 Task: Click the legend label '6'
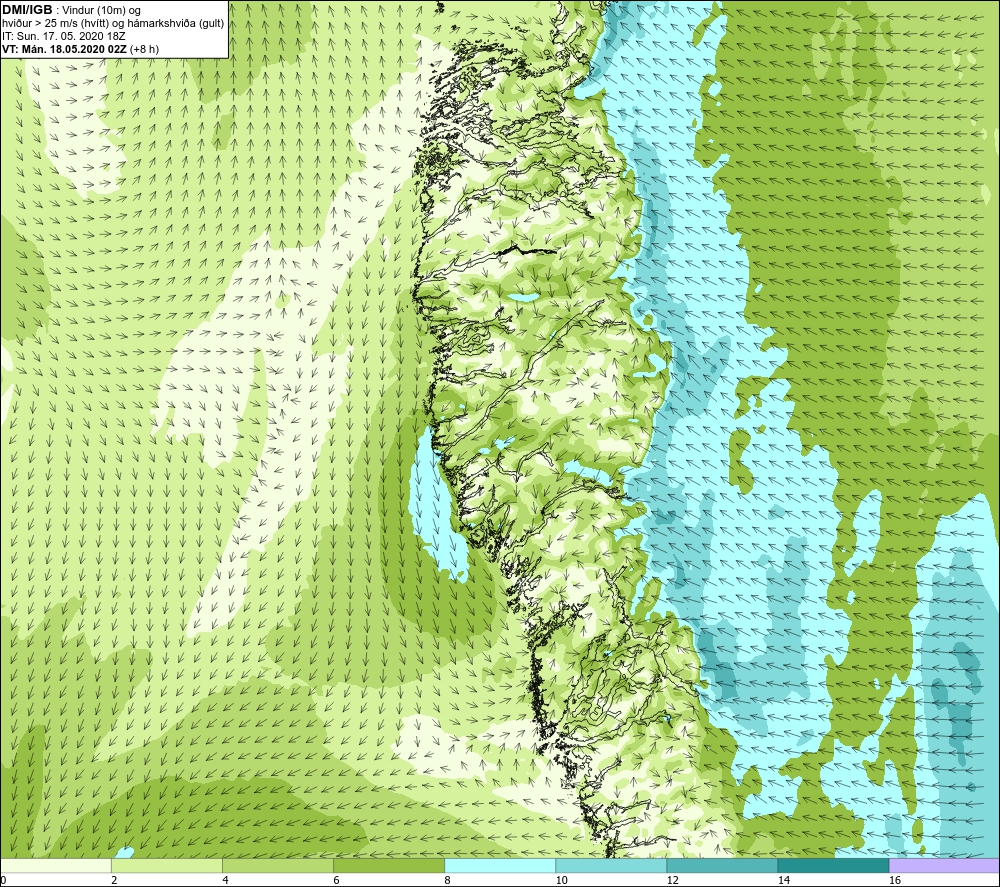(337, 881)
